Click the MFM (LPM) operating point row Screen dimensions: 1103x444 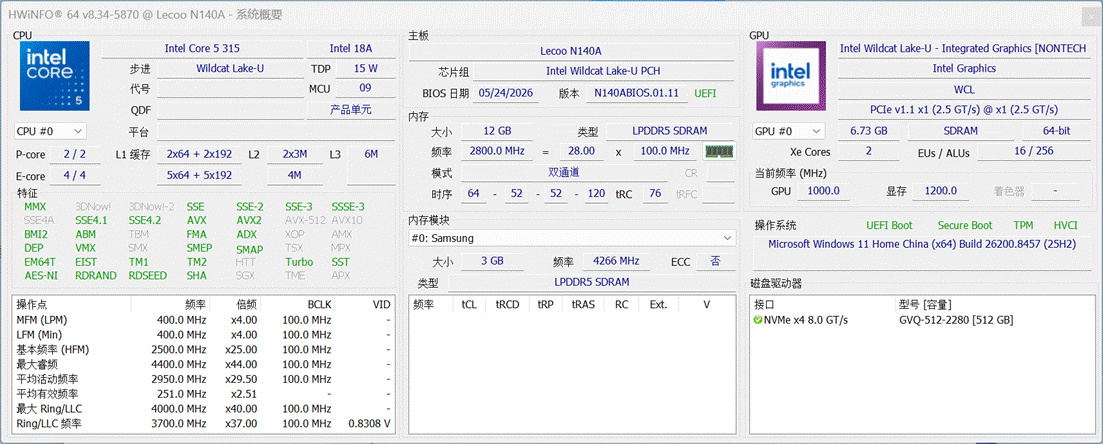(x=203, y=319)
